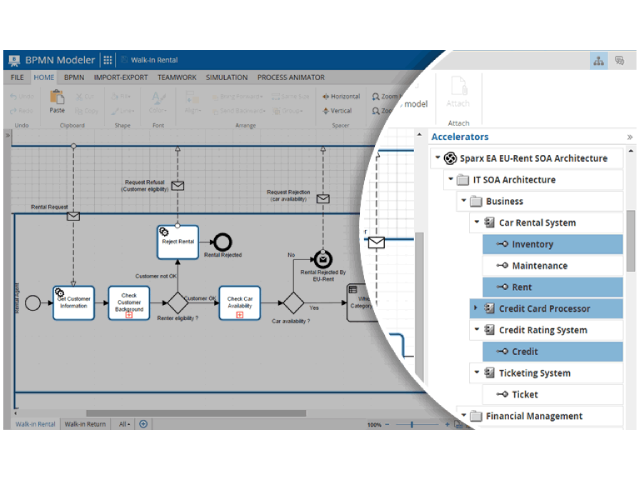This screenshot has width=640, height=480.
Task: Select the Maintenance interface item
Action: click(553, 266)
